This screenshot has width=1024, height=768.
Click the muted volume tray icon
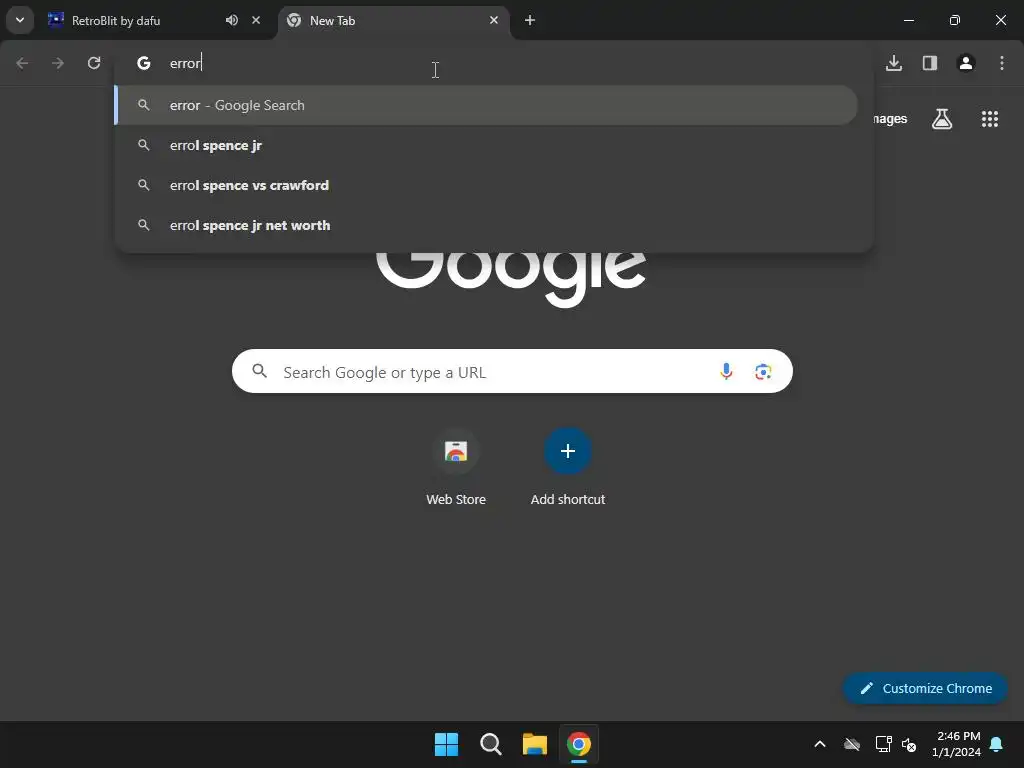909,744
